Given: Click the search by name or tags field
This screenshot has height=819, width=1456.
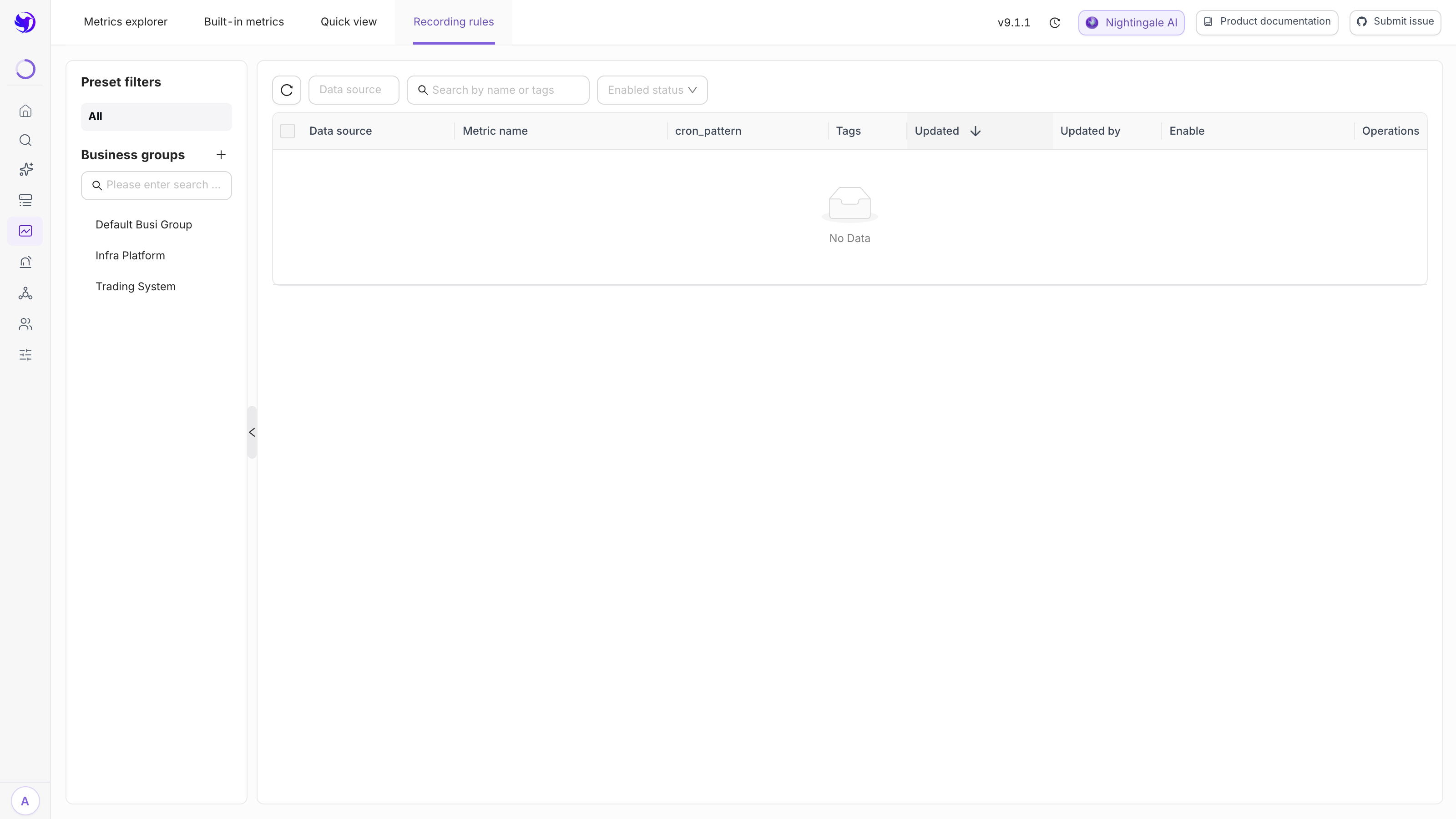Looking at the screenshot, I should click(498, 90).
